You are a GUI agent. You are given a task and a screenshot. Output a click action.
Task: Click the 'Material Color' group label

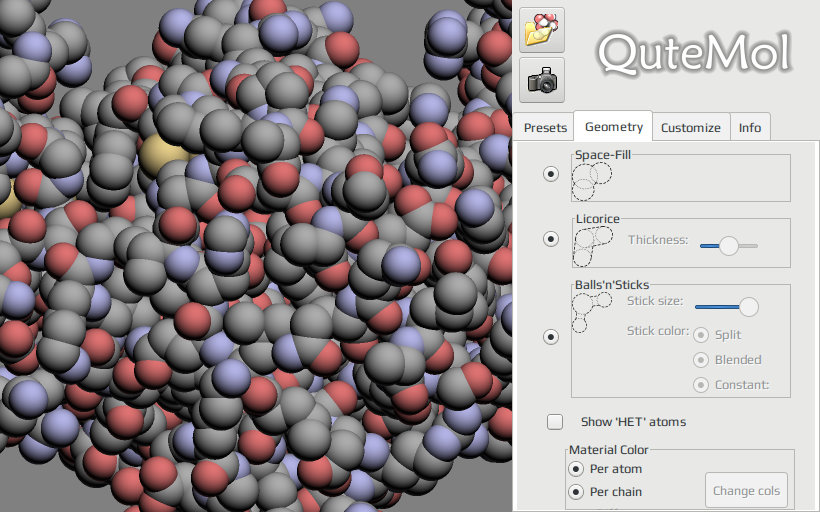tap(609, 450)
